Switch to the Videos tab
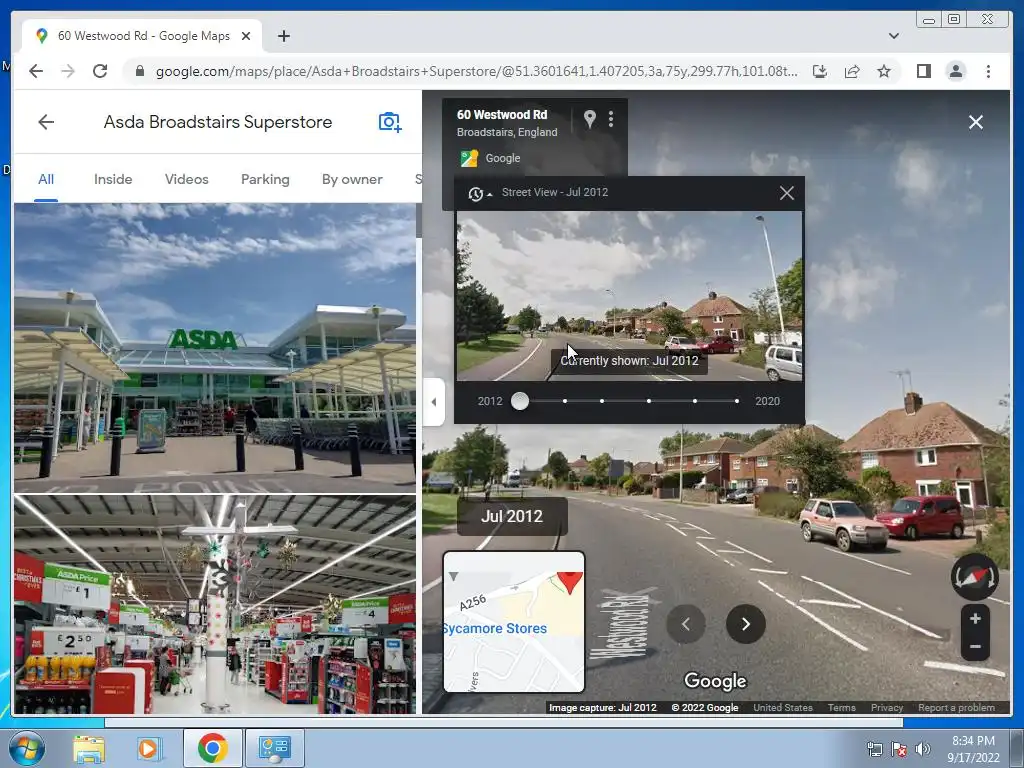The width and height of the screenshot is (1024, 768). 186,179
